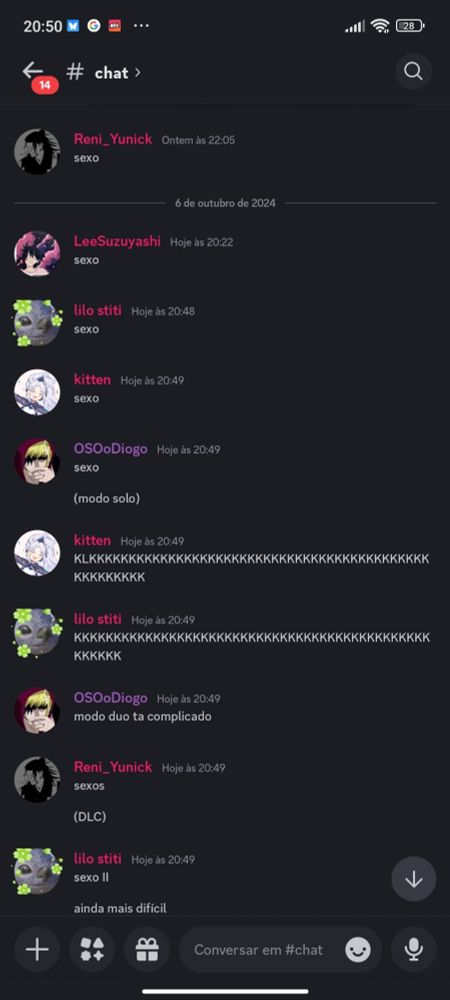Select the message 'modo duo ta complicado'
Viewport: 450px width, 1000px height.
(x=142, y=716)
